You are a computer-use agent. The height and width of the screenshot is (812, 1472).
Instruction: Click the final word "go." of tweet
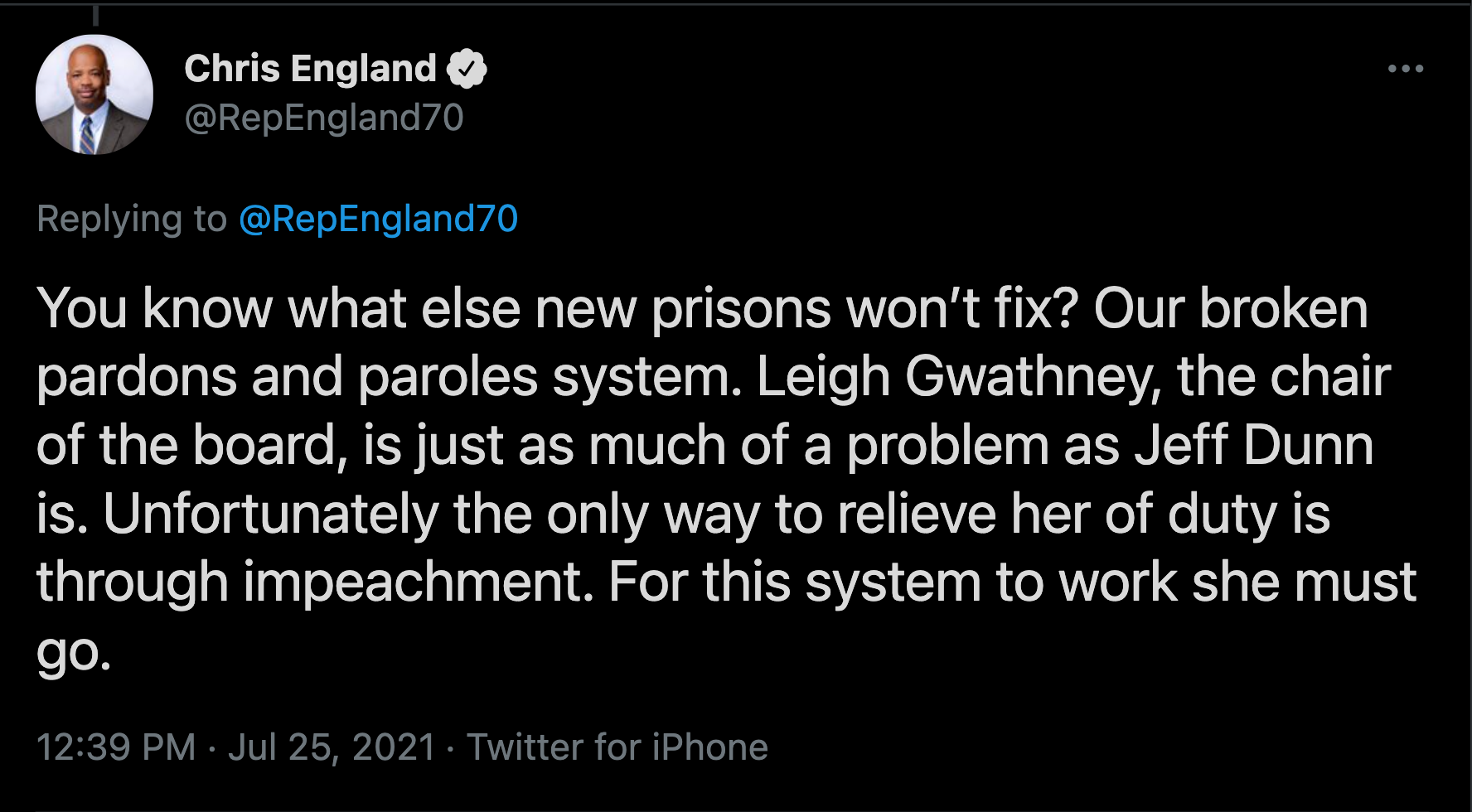(73, 651)
